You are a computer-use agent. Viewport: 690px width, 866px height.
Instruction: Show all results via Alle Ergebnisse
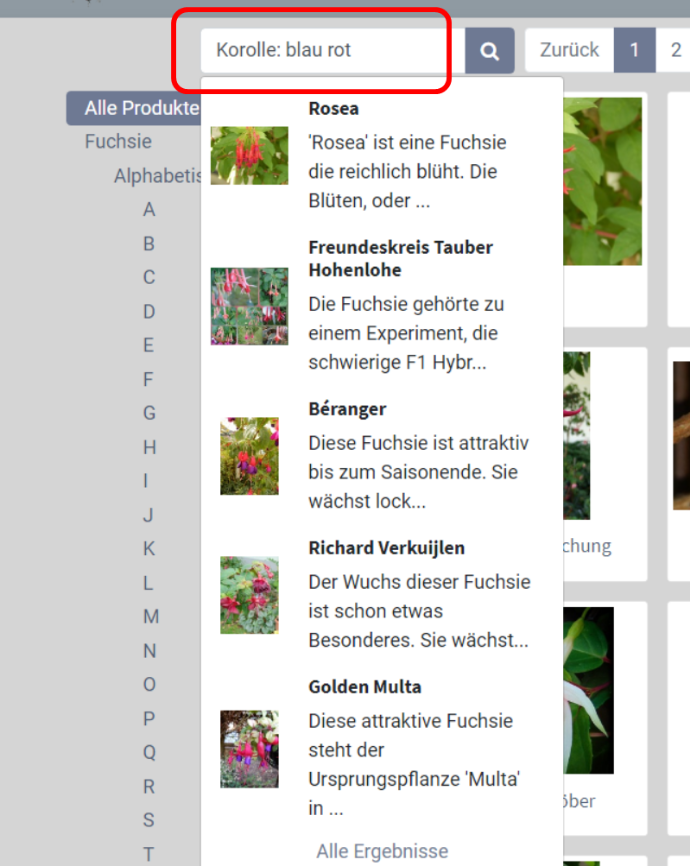click(382, 851)
